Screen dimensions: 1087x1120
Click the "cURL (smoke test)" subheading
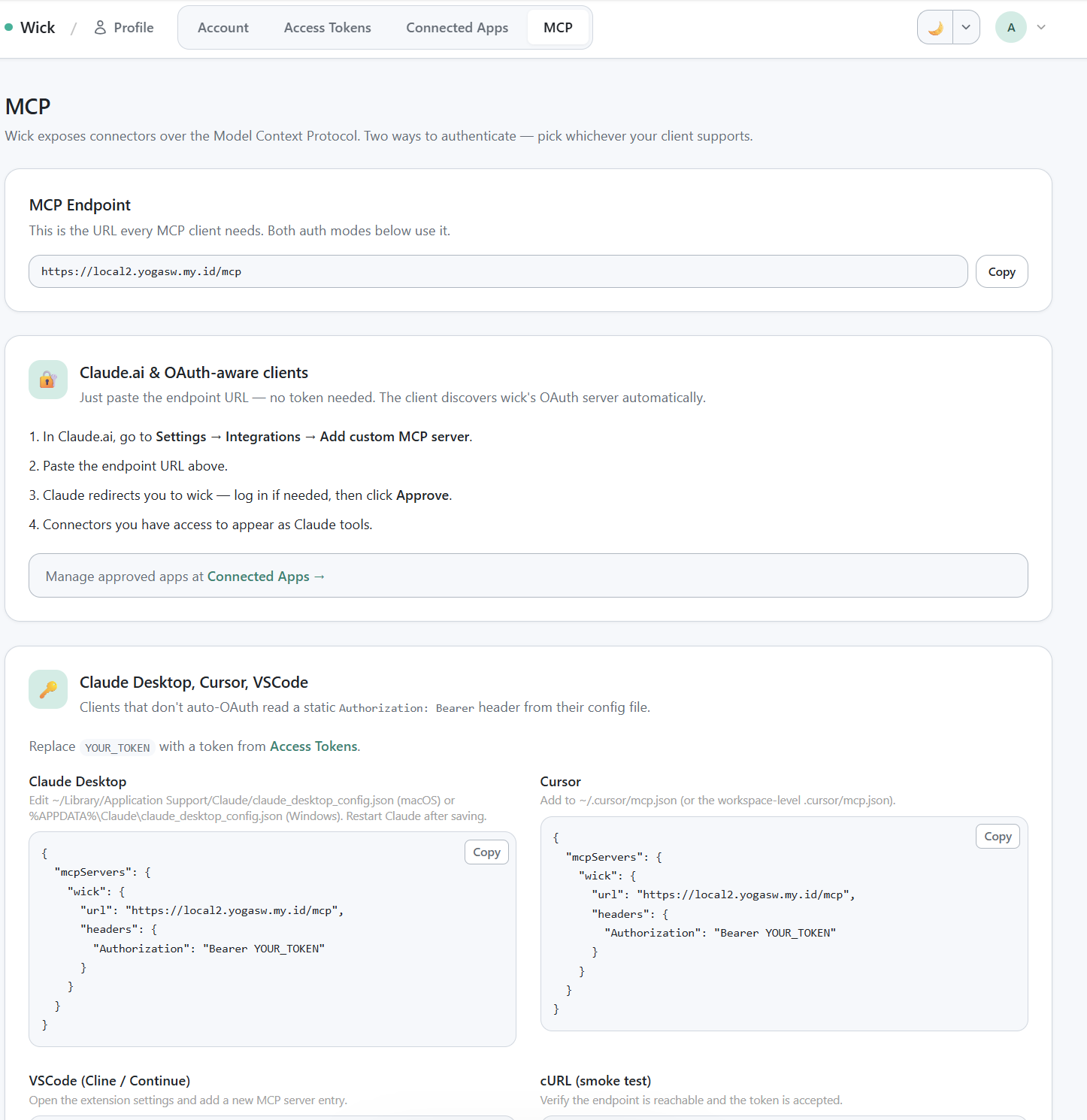coord(595,1081)
